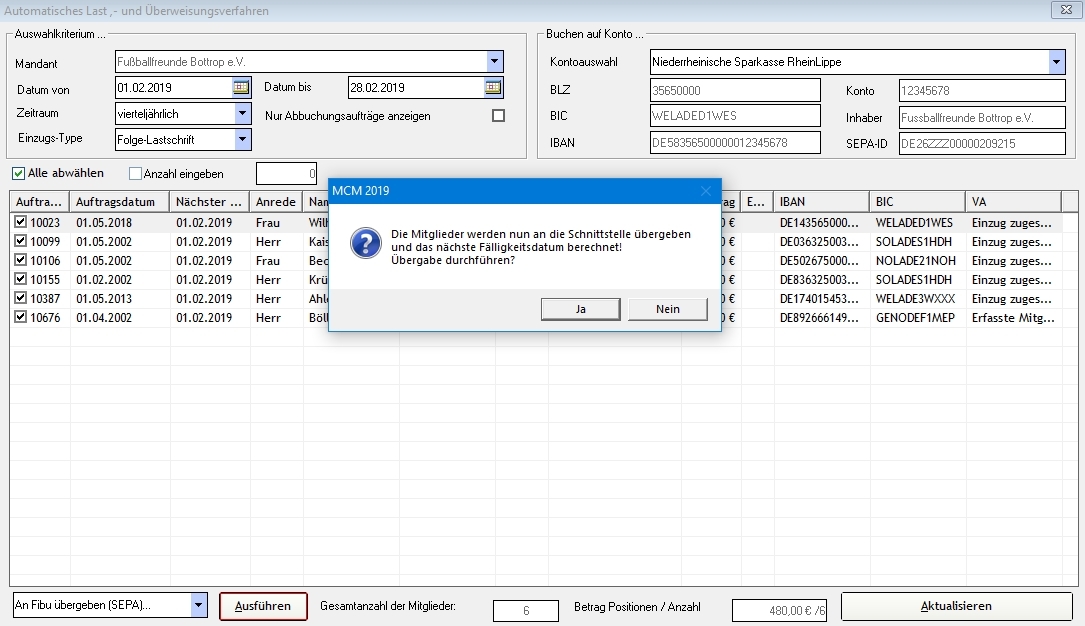The image size is (1085, 626).
Task: Select table cell GENODEF1MEP
Action: tap(918, 317)
